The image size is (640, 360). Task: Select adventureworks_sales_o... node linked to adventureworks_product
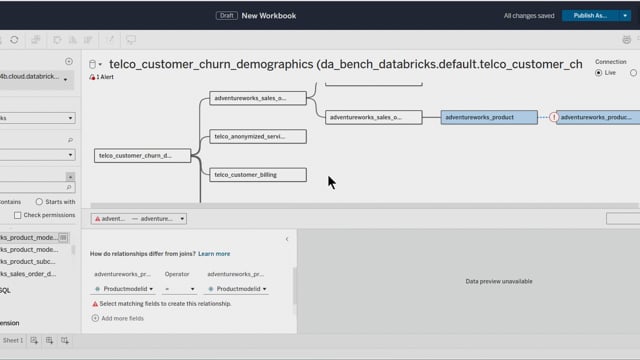[373, 117]
